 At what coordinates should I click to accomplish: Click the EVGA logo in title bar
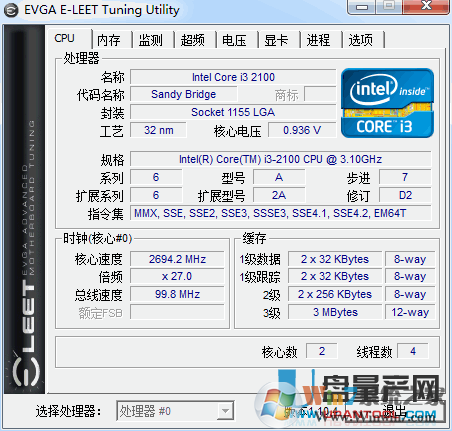pyautogui.click(x=11, y=10)
